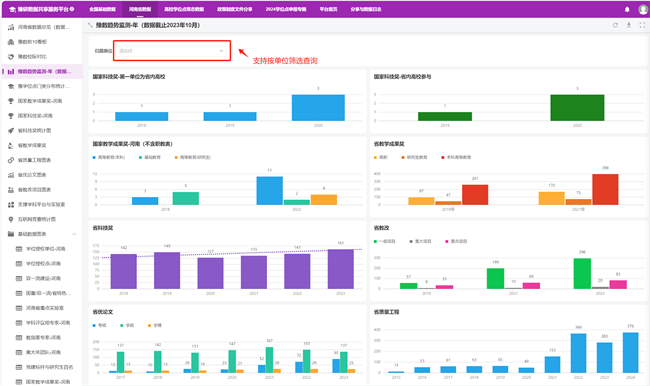The height and width of the screenshot is (386, 650).
Task: Toggle 重点项目 pink legend in 省教改
Action: click(x=456, y=241)
